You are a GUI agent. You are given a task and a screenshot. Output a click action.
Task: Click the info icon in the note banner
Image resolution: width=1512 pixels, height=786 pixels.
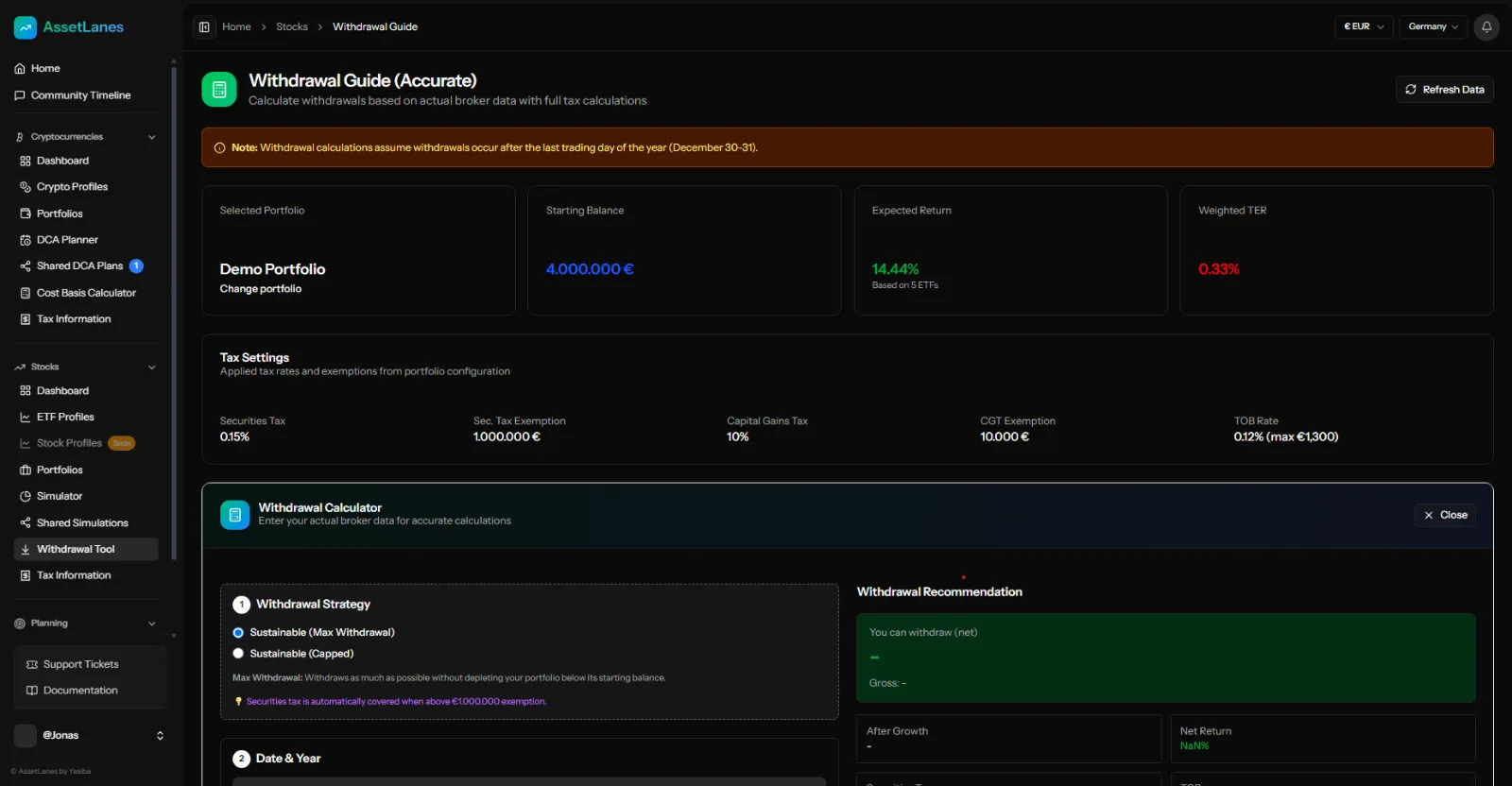(220, 147)
